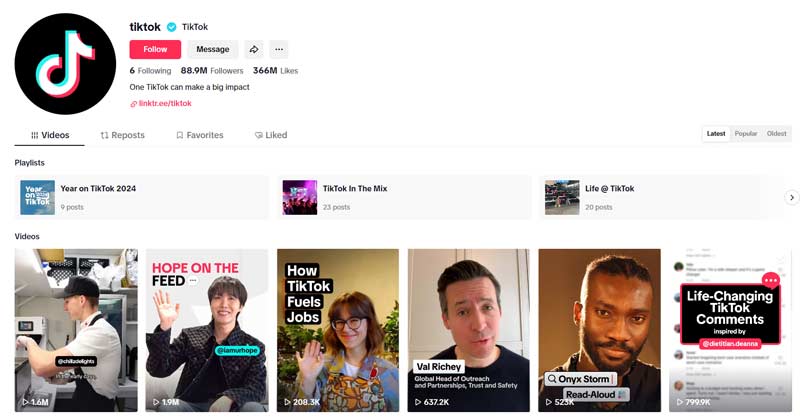The image size is (800, 420).
Task: Click the TikTok profile avatar logo
Action: point(65,64)
